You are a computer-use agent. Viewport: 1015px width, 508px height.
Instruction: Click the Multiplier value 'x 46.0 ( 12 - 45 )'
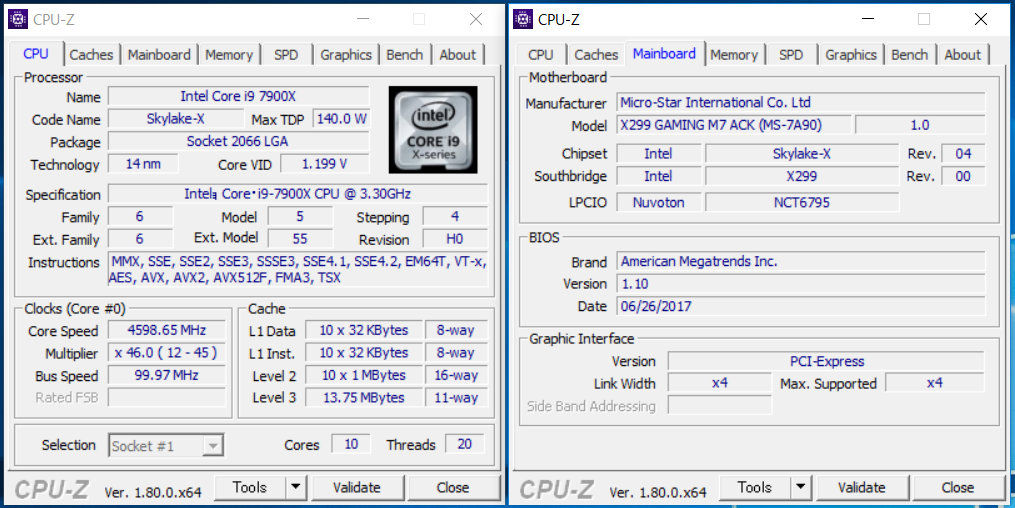(x=166, y=353)
